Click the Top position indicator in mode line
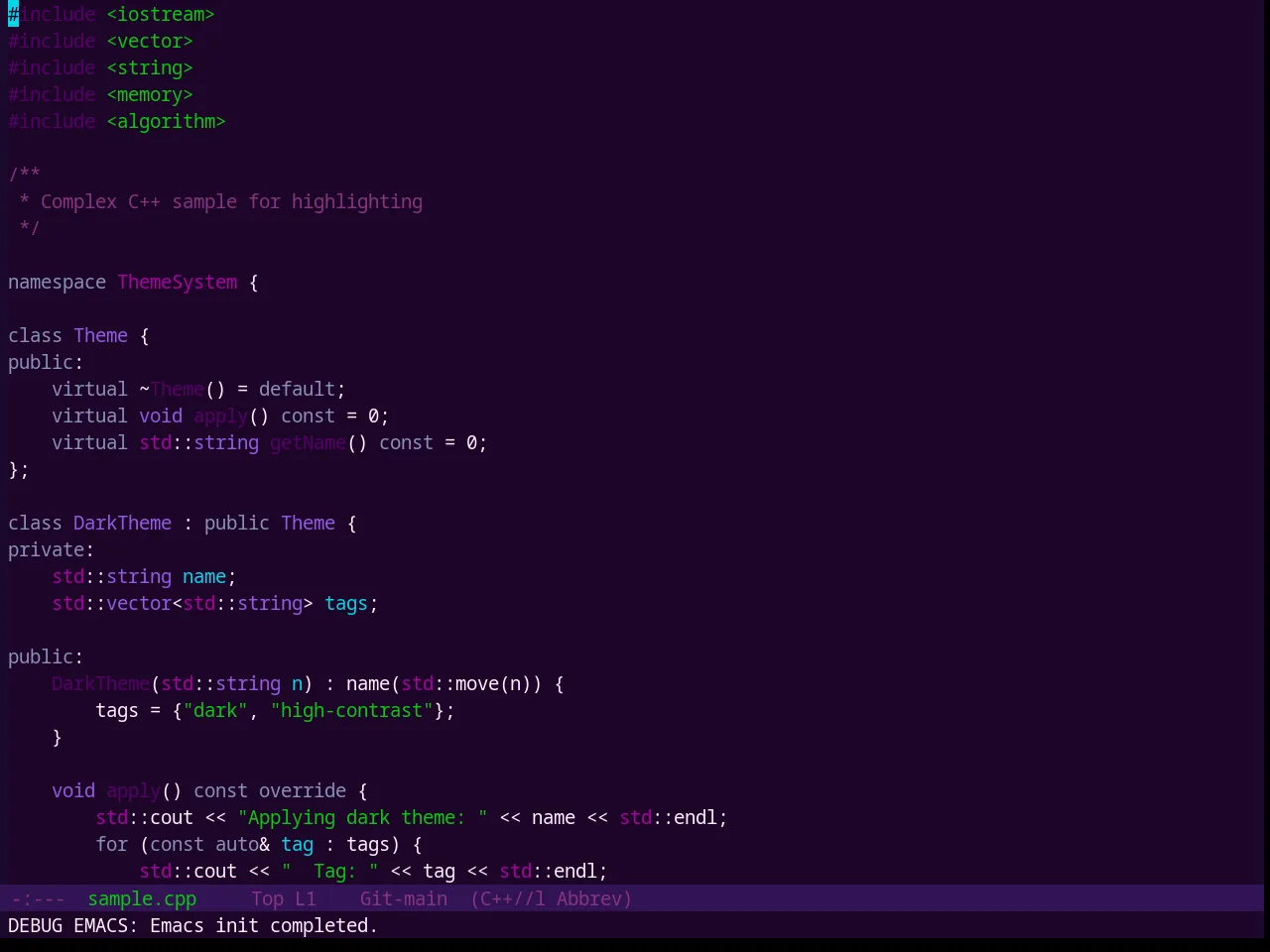Screen dimensions: 1270x952 (268, 898)
